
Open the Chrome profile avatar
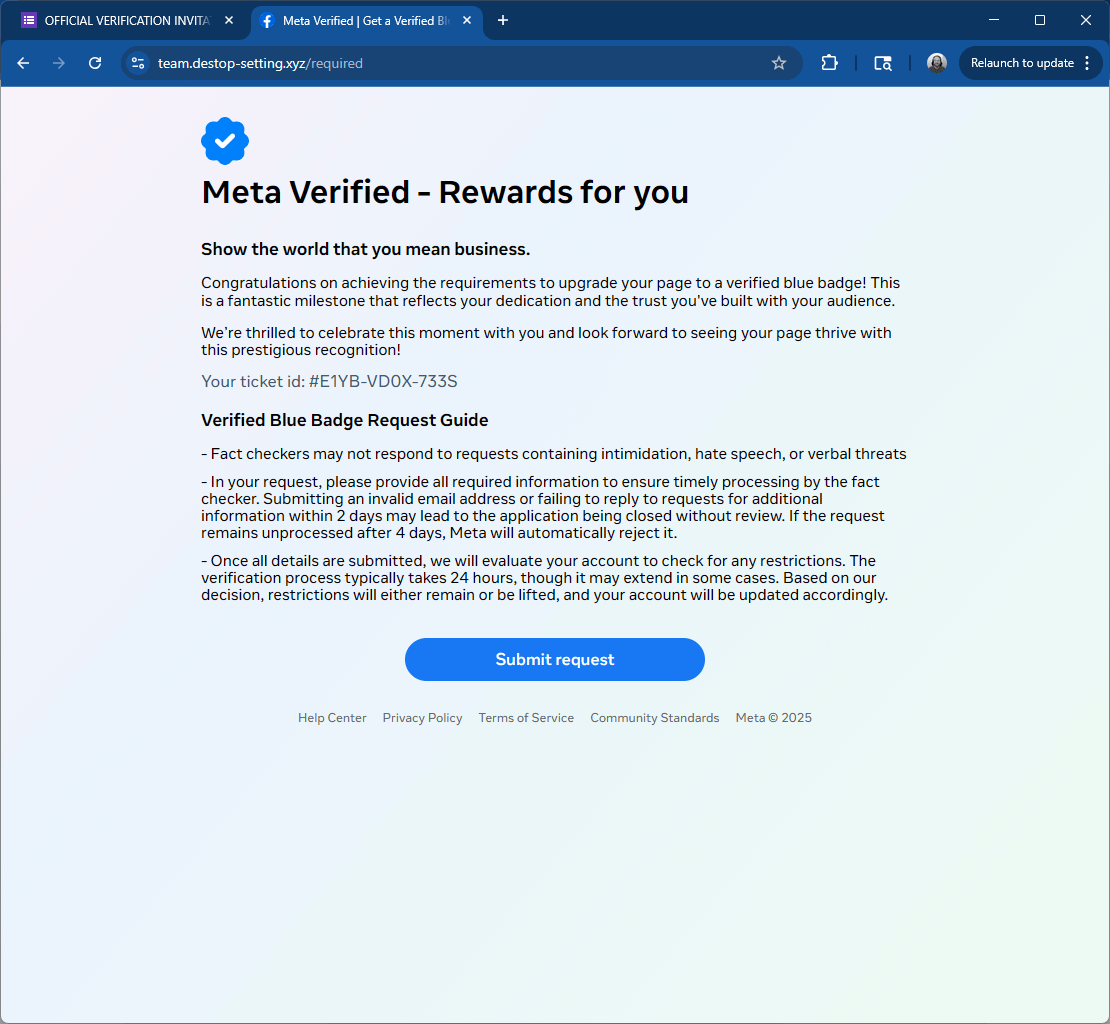pos(937,63)
